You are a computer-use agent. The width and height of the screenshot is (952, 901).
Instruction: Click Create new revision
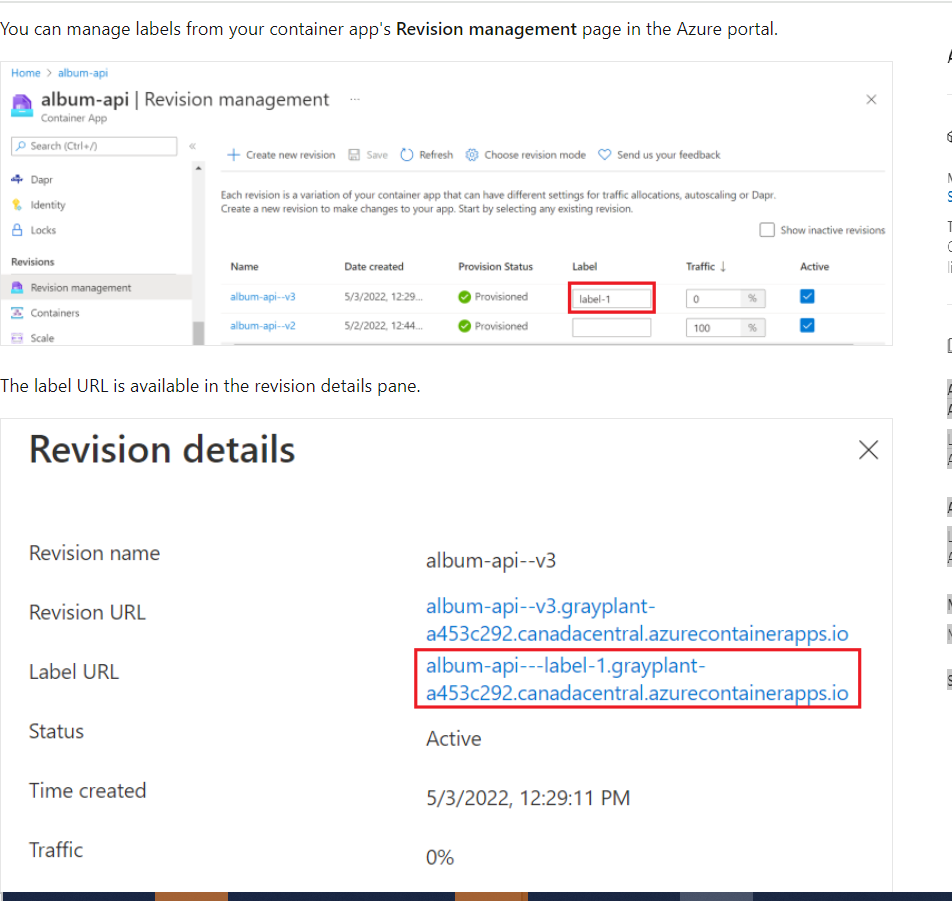pos(281,154)
